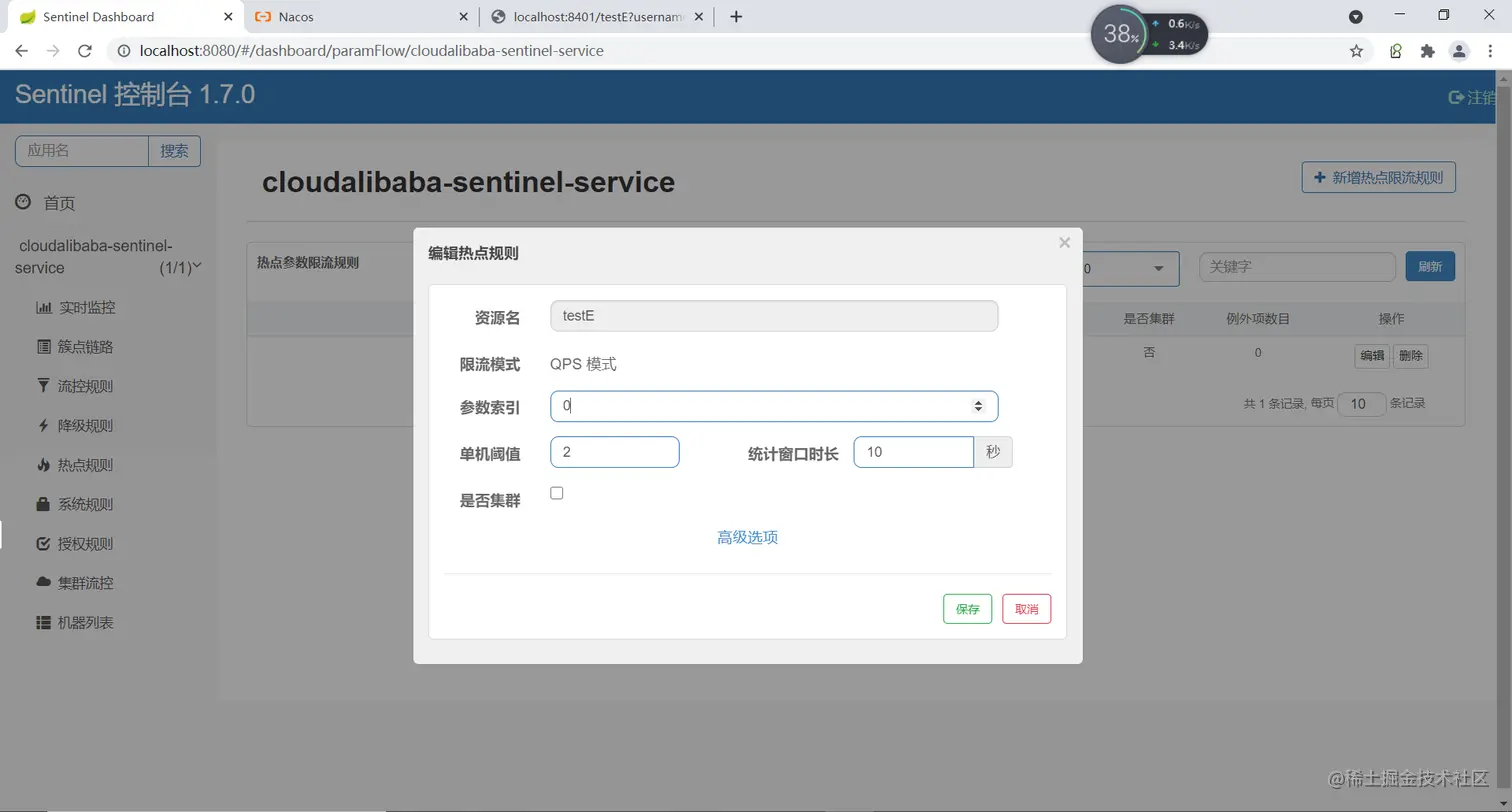
Task: Click the 取消 button
Action: 1027,609
